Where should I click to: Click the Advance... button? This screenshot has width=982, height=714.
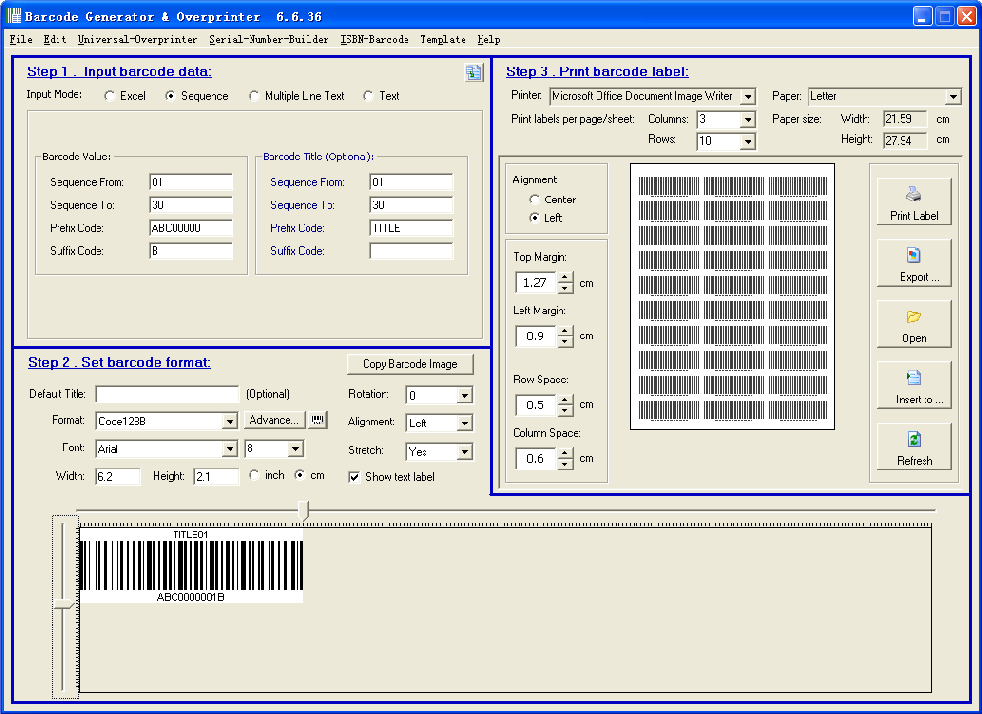point(275,420)
